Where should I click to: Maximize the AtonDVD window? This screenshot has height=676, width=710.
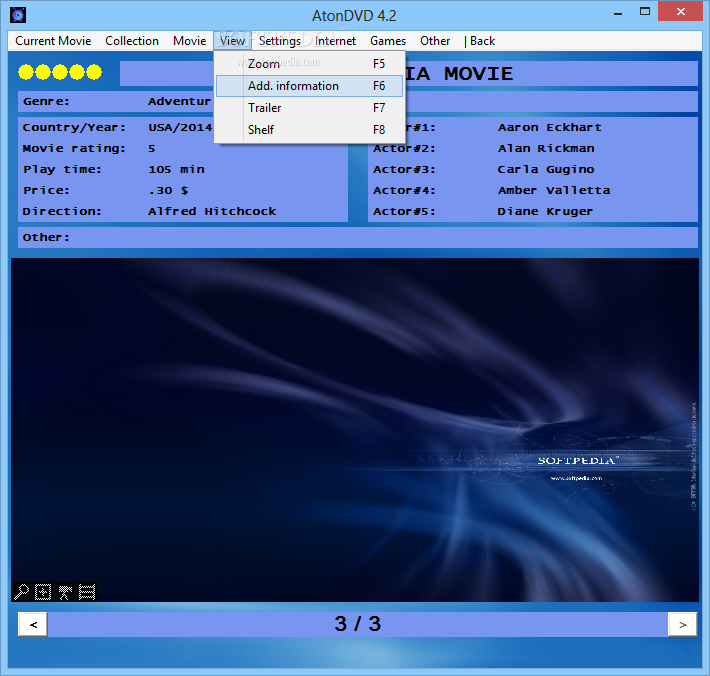click(645, 12)
